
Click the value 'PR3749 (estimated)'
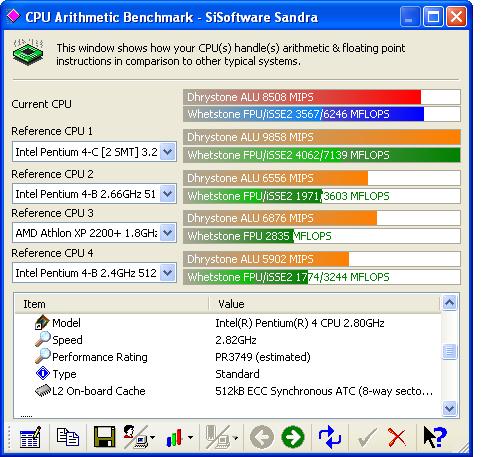click(263, 357)
